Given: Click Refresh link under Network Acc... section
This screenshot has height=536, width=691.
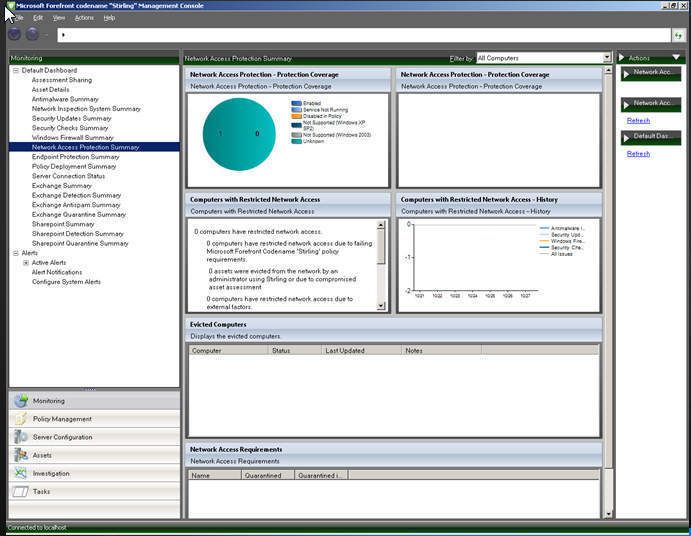Looking at the screenshot, I should coord(638,120).
